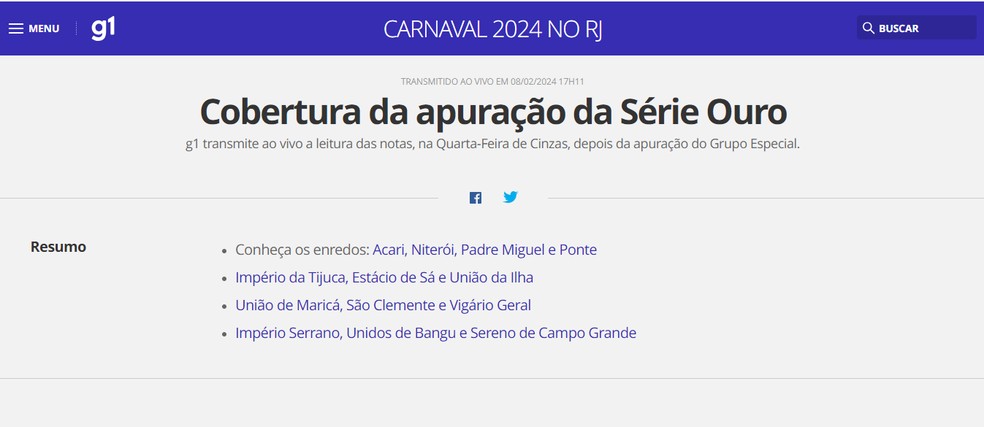Click the Cobertura da apuração headline
This screenshot has height=427, width=984.
[493, 110]
